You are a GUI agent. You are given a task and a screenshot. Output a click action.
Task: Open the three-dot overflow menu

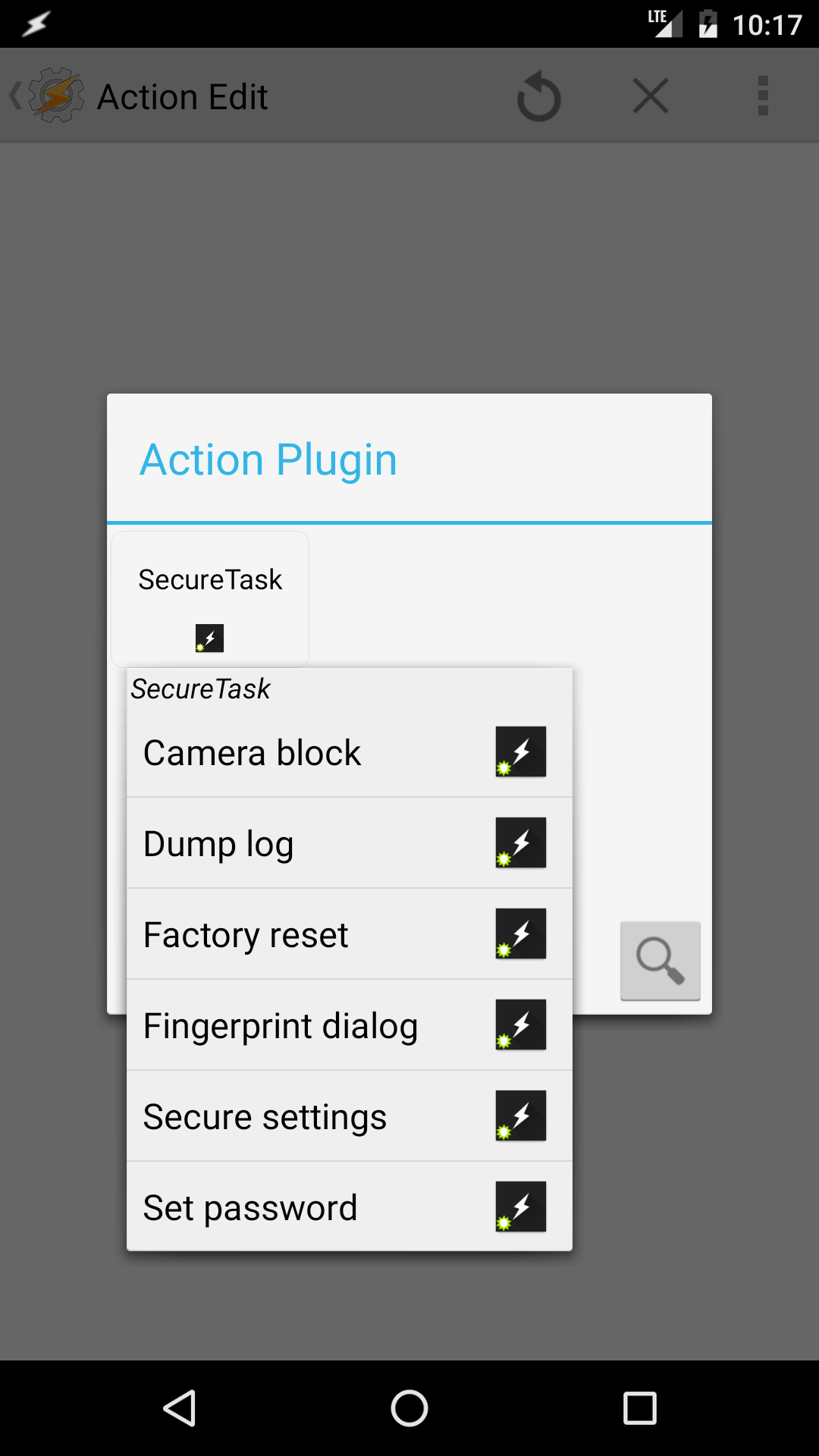(x=763, y=96)
